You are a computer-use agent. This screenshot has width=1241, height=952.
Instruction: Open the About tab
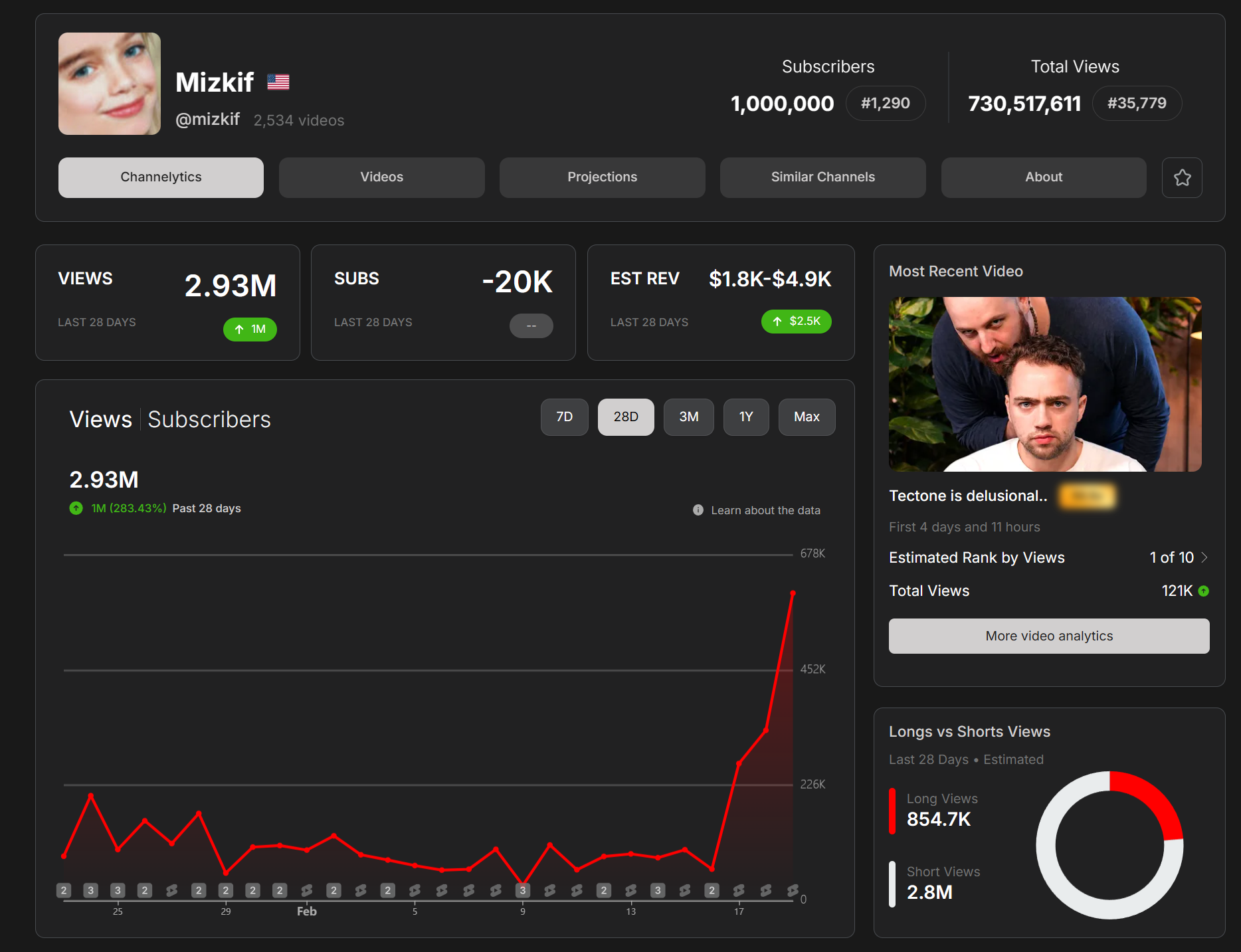[x=1044, y=177]
